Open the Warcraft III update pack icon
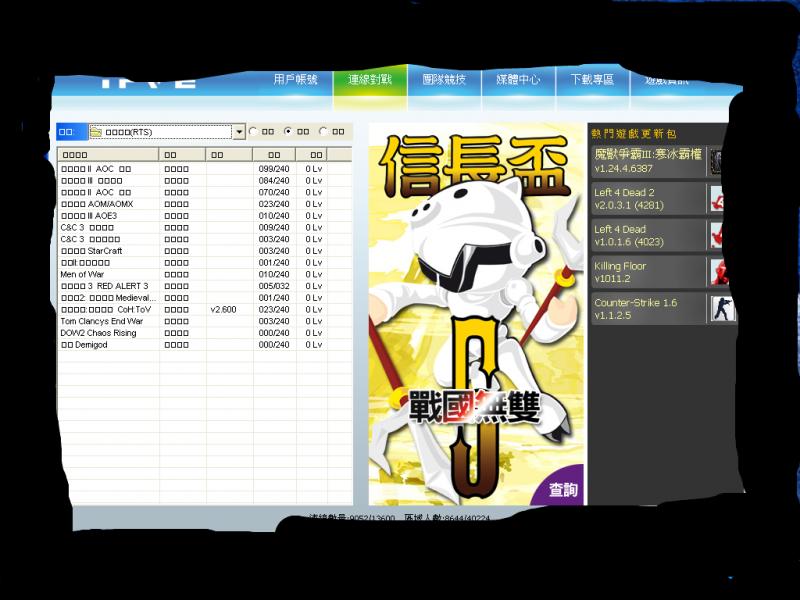The image size is (800, 600). (717, 161)
